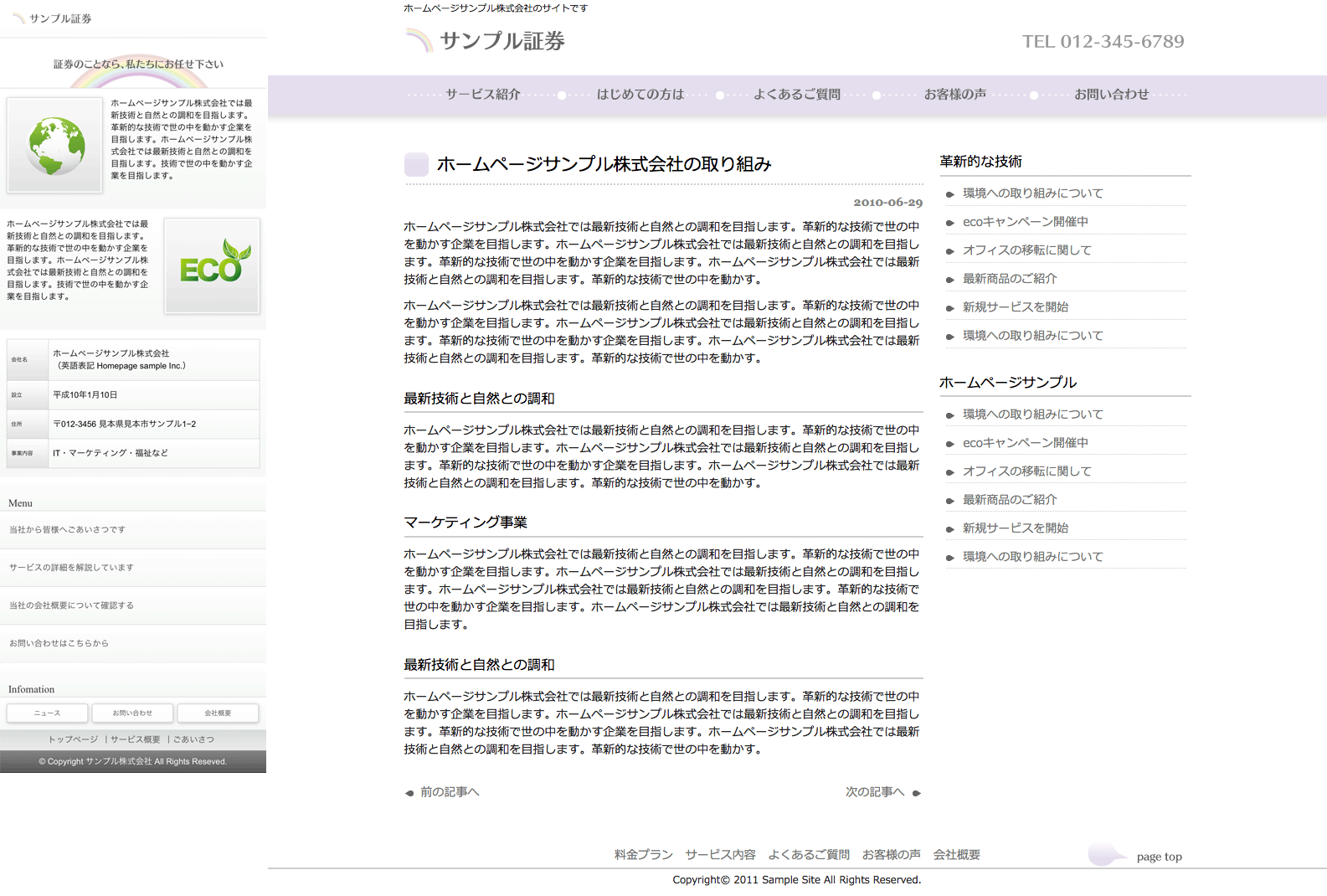This screenshot has width=1327, height=896.
Task: Click the ECO leaf logo image
Action: [x=212, y=265]
